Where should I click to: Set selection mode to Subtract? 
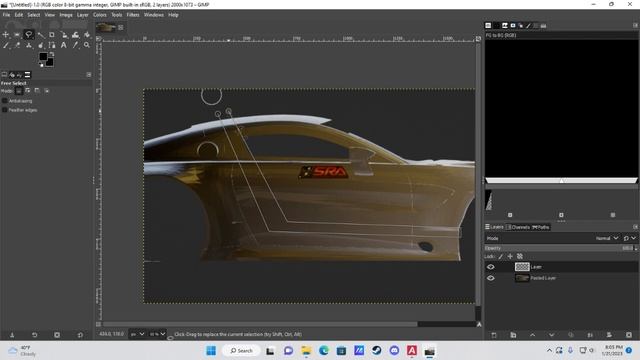pos(37,91)
